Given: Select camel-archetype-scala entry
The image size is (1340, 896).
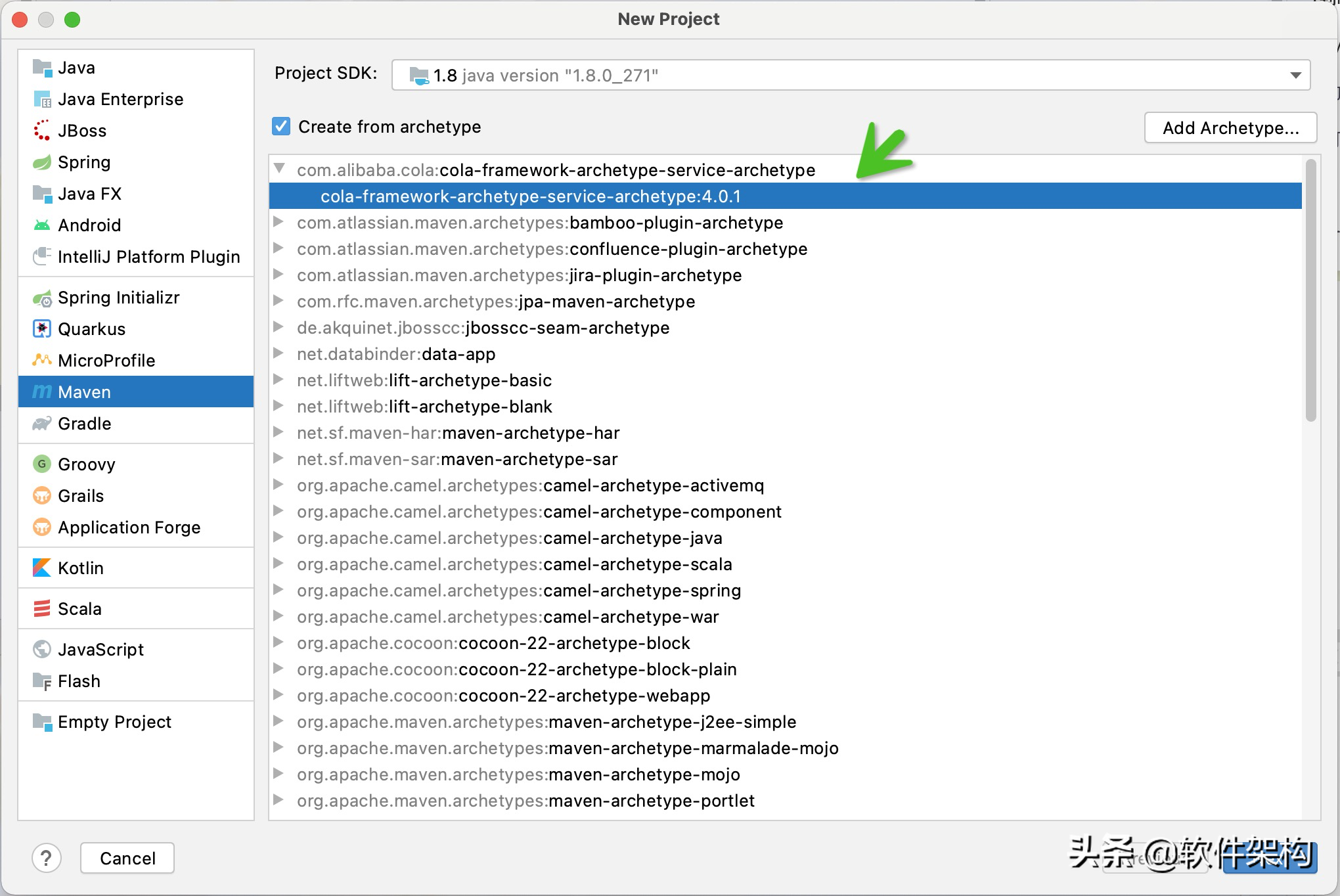Looking at the screenshot, I should 785,564.
